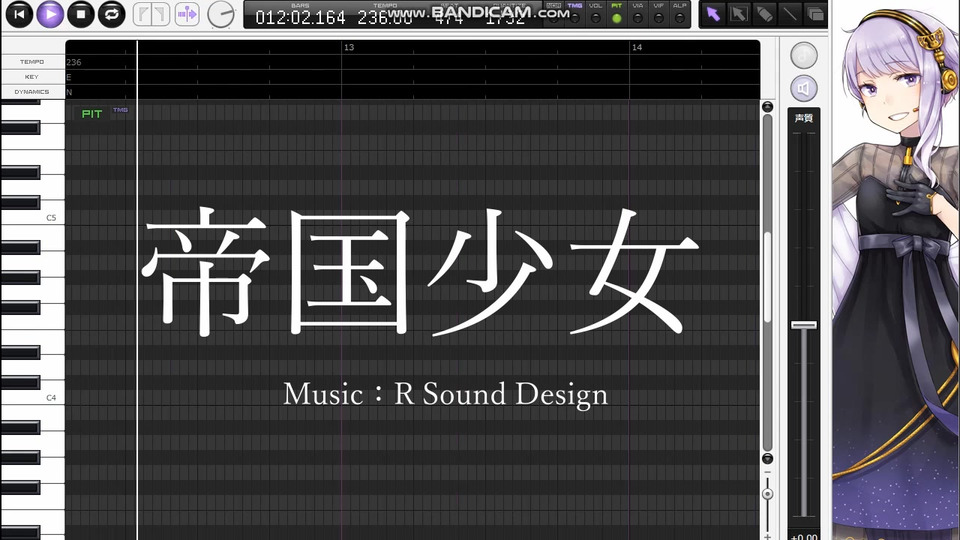960x540 pixels.
Task: Click the bars position readout 012:02.164
Action: (300, 18)
